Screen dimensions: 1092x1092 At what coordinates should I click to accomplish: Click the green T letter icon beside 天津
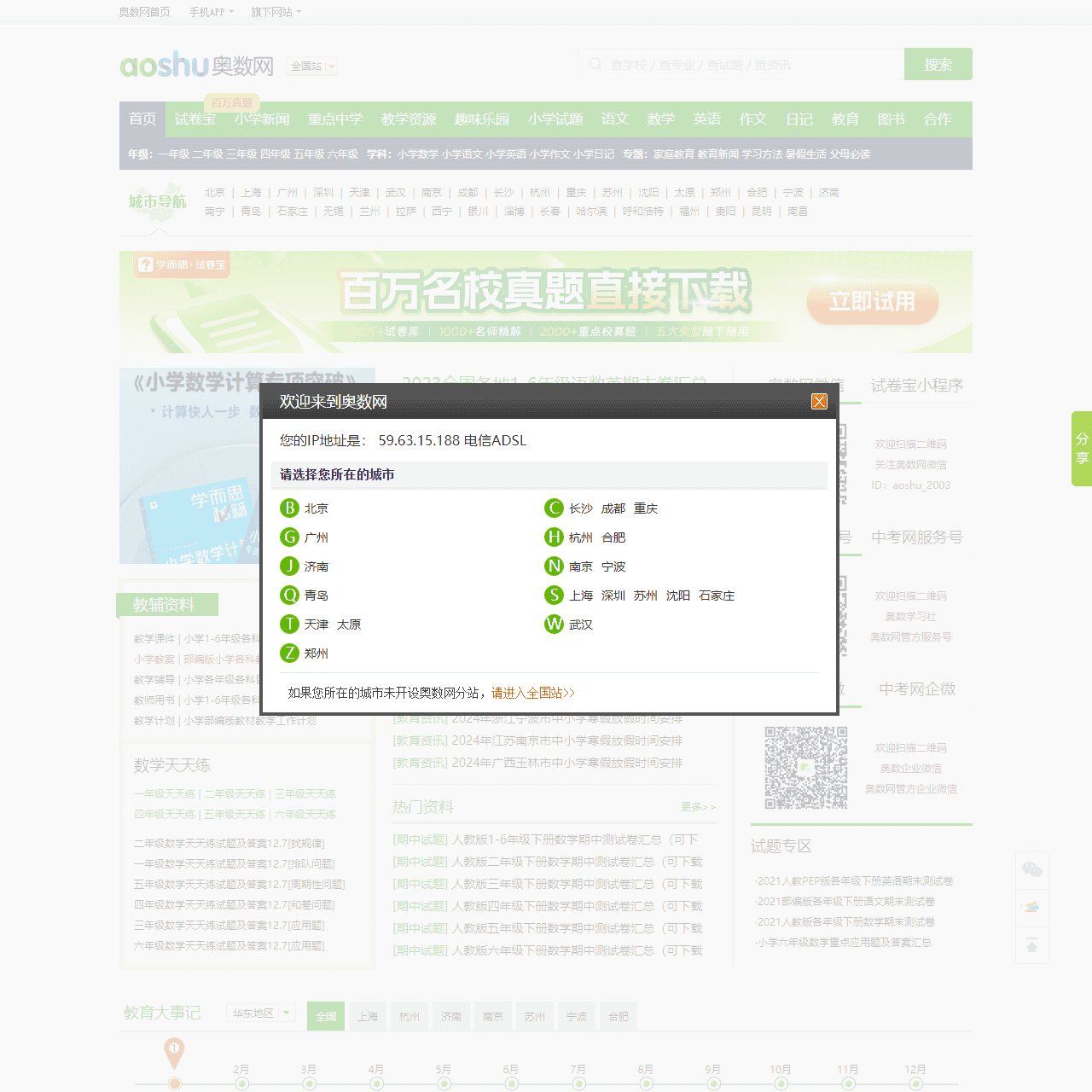tap(290, 624)
